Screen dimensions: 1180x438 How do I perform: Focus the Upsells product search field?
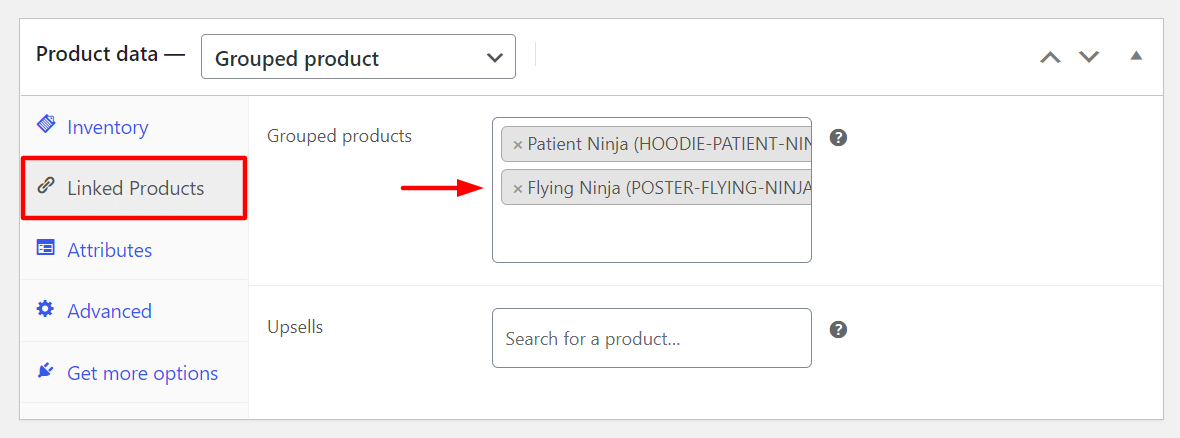pyautogui.click(x=651, y=338)
